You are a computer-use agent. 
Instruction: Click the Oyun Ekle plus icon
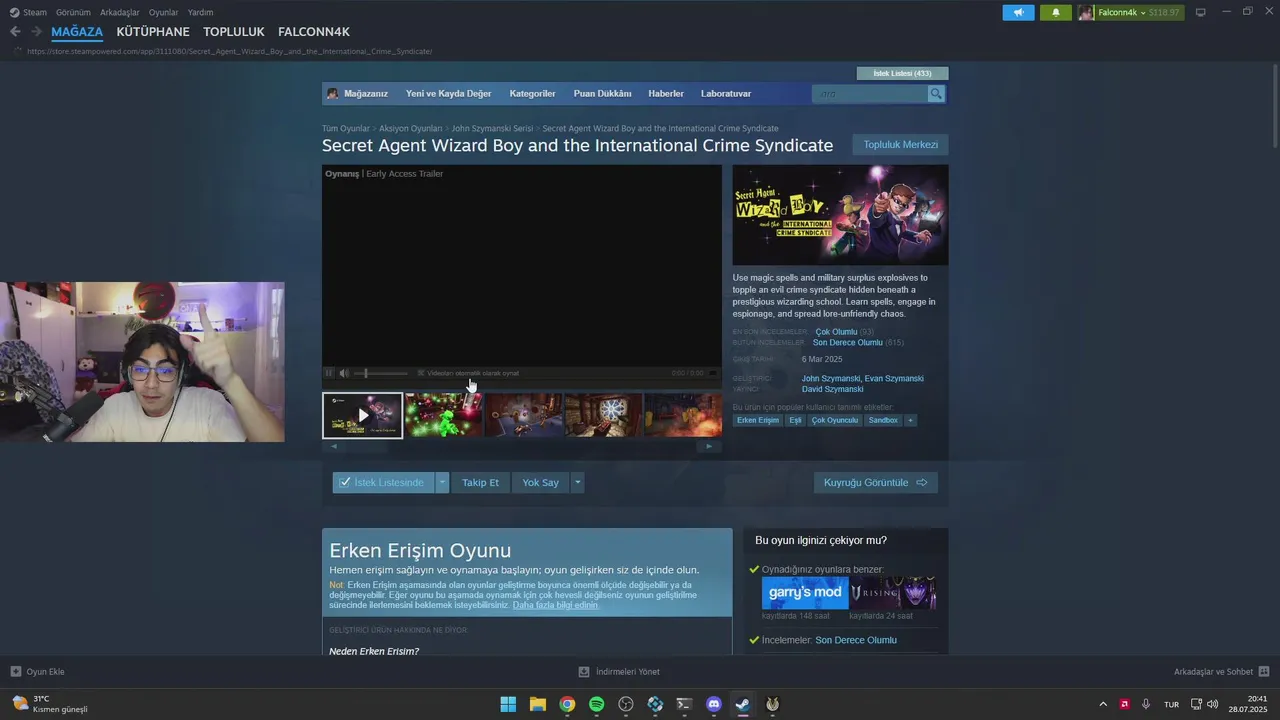pos(16,672)
